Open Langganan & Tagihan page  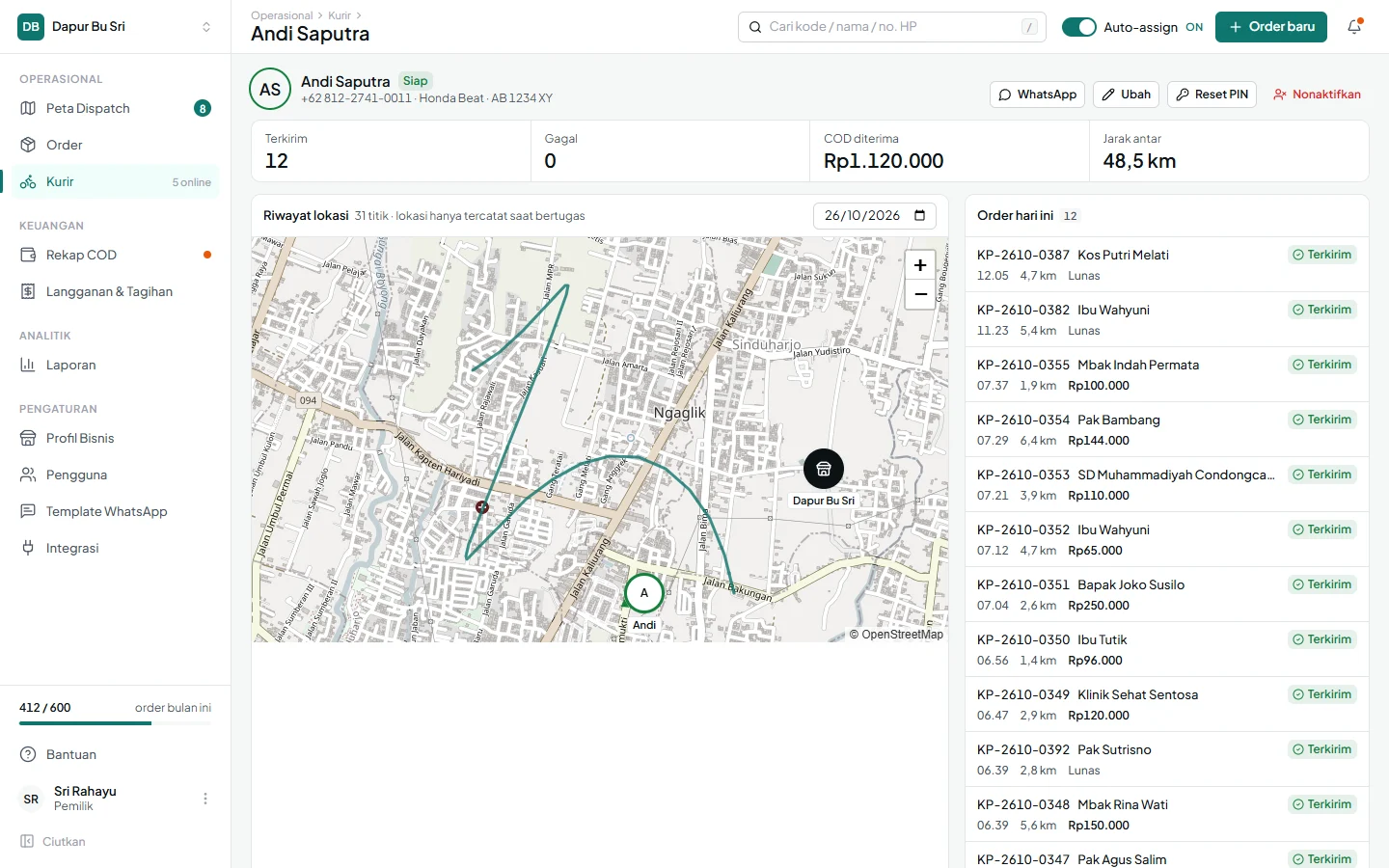[x=115, y=291]
